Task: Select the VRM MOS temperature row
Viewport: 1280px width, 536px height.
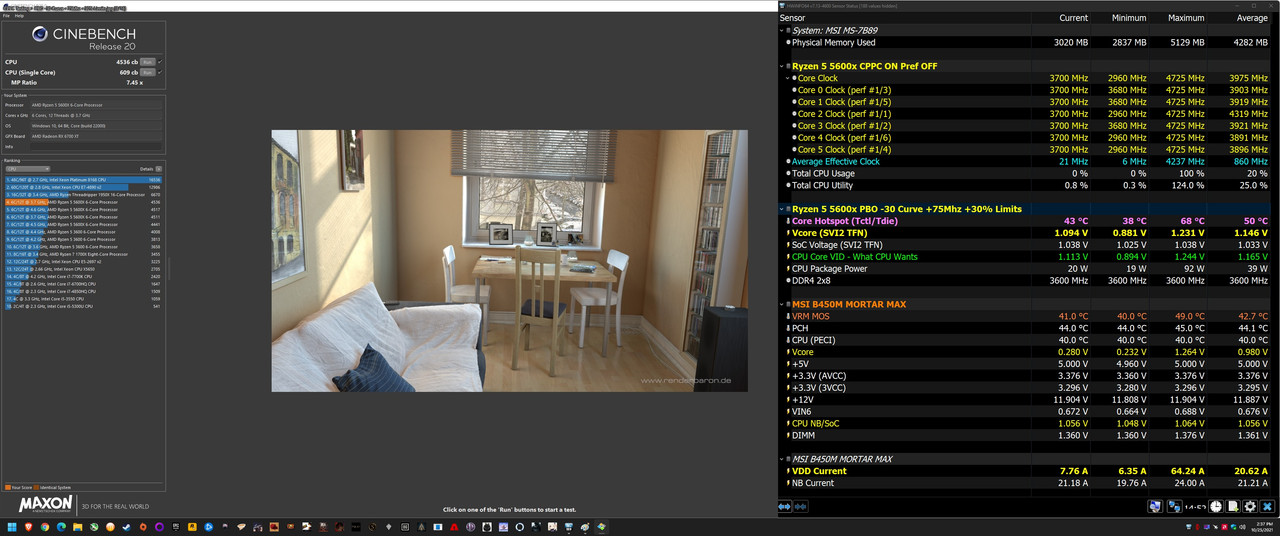Action: pyautogui.click(x=1025, y=316)
